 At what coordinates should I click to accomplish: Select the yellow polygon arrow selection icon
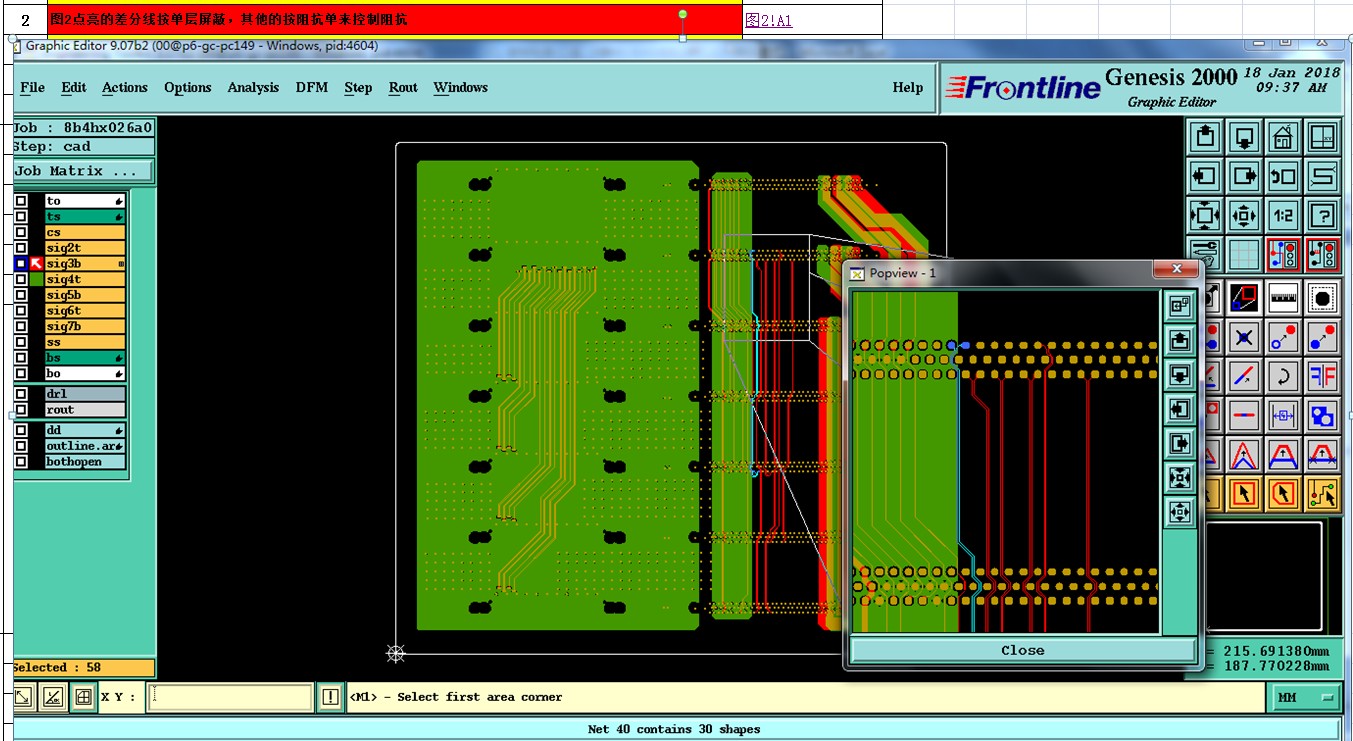[1283, 493]
